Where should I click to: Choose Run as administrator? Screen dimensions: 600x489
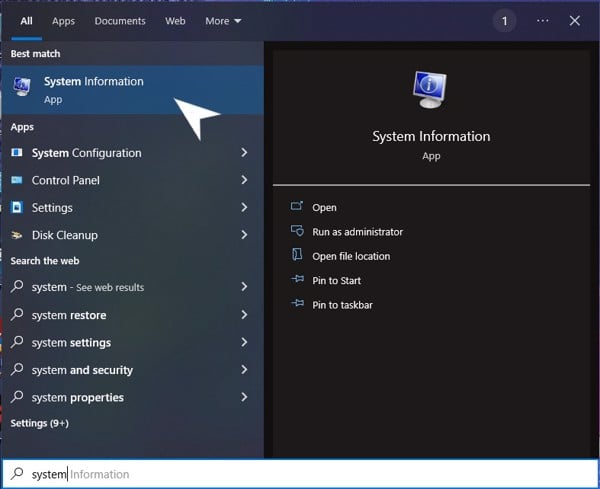click(x=357, y=232)
